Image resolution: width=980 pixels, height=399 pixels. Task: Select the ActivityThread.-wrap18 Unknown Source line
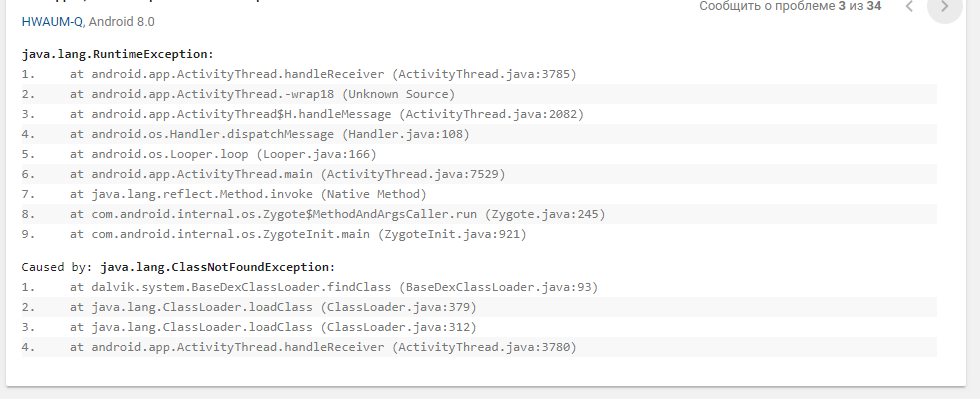479,94
